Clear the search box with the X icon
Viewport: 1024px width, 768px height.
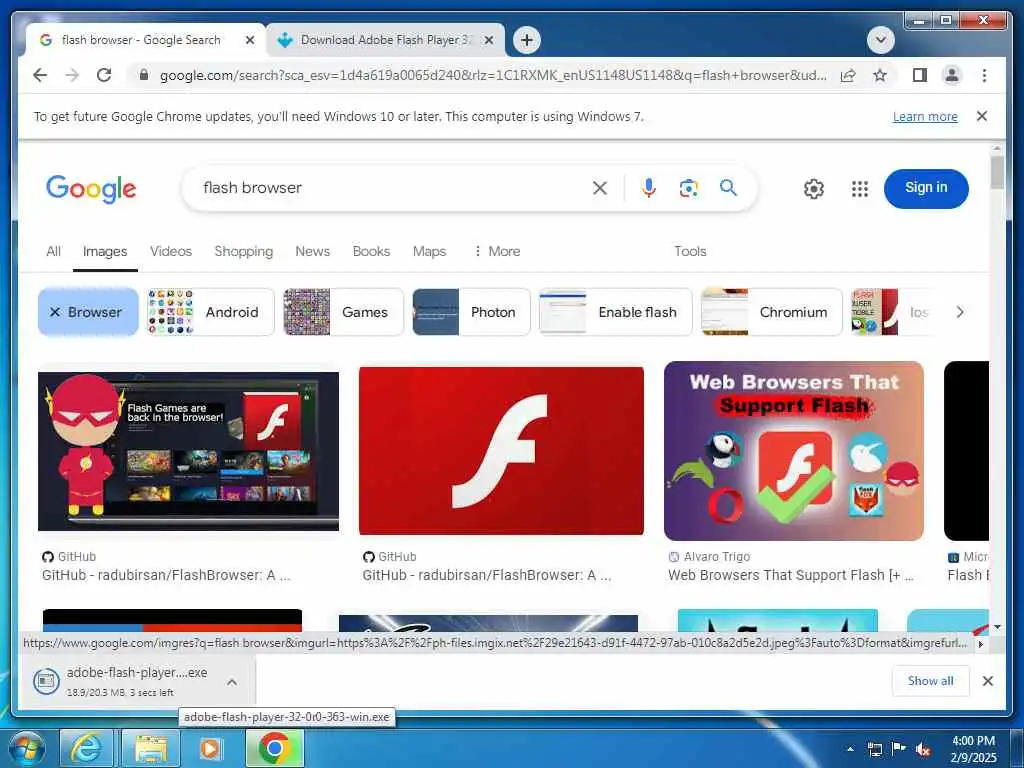pos(600,188)
